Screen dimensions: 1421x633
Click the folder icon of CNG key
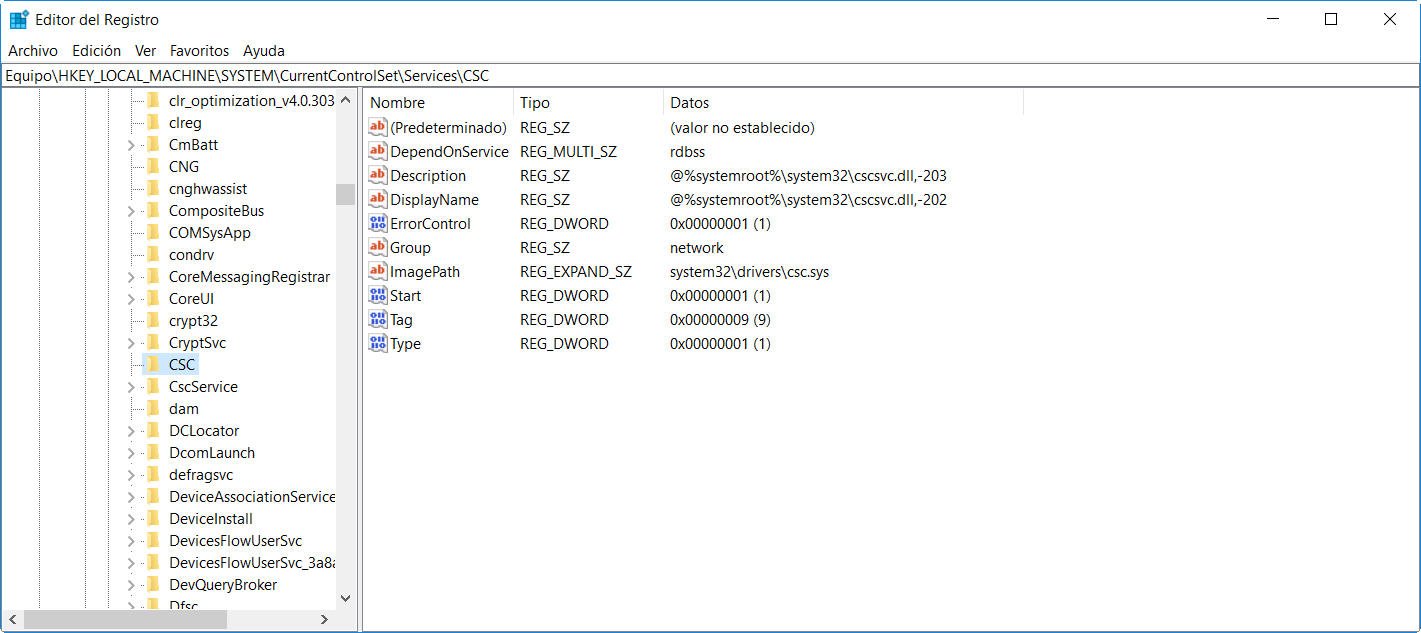(x=153, y=167)
